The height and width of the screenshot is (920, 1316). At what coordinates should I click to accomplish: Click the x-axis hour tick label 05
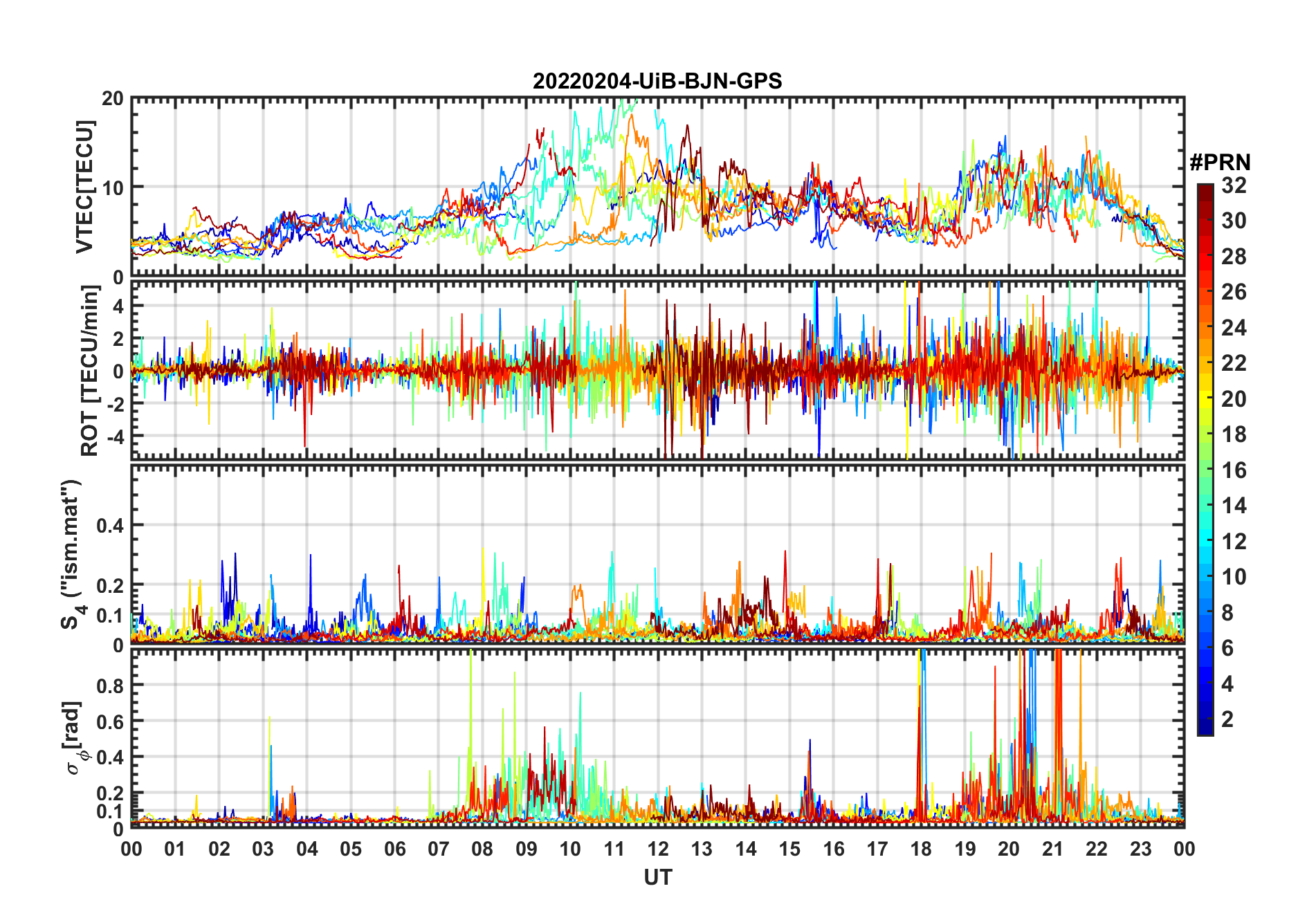(x=351, y=849)
